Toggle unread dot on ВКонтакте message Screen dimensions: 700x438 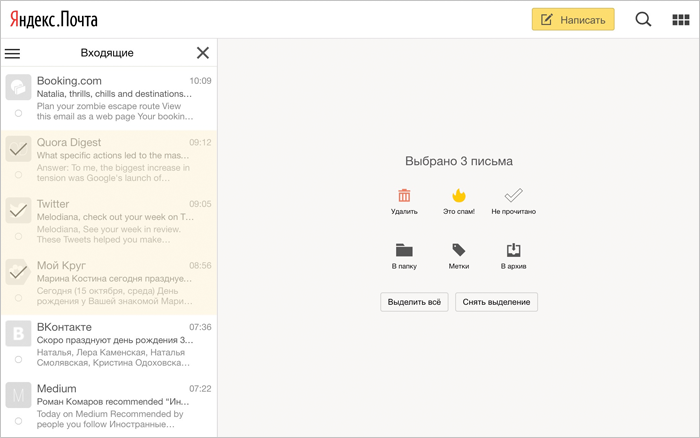point(18,359)
